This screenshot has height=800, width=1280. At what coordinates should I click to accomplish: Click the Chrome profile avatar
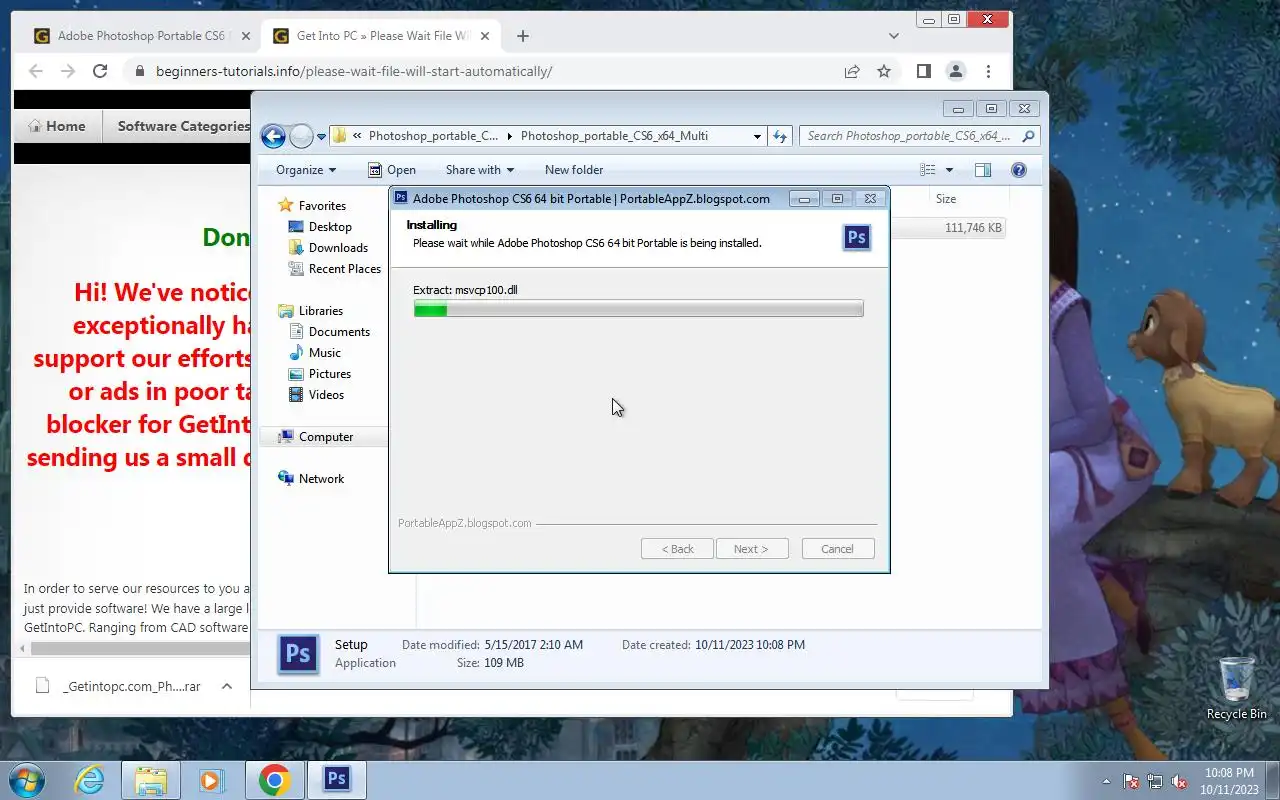point(956,71)
